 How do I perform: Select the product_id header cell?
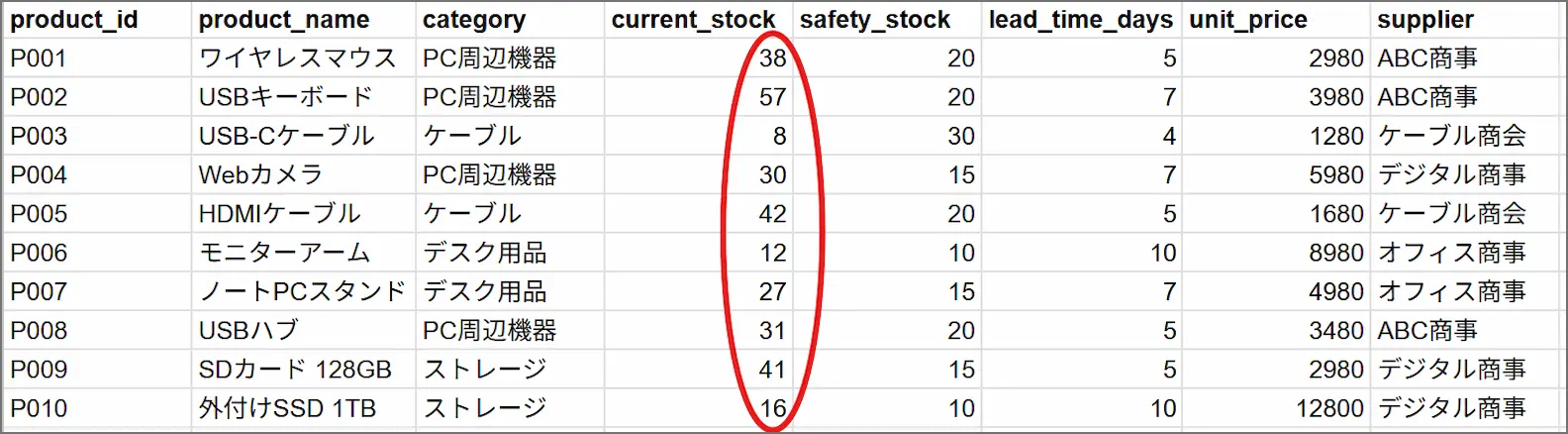96,20
